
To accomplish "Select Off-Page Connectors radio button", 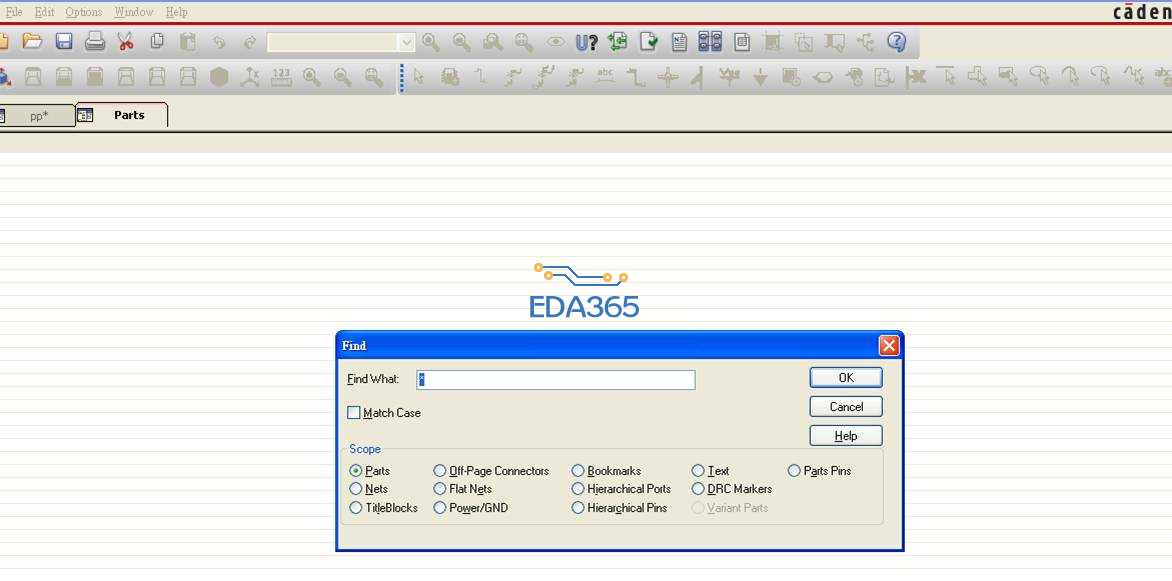I will pos(440,471).
